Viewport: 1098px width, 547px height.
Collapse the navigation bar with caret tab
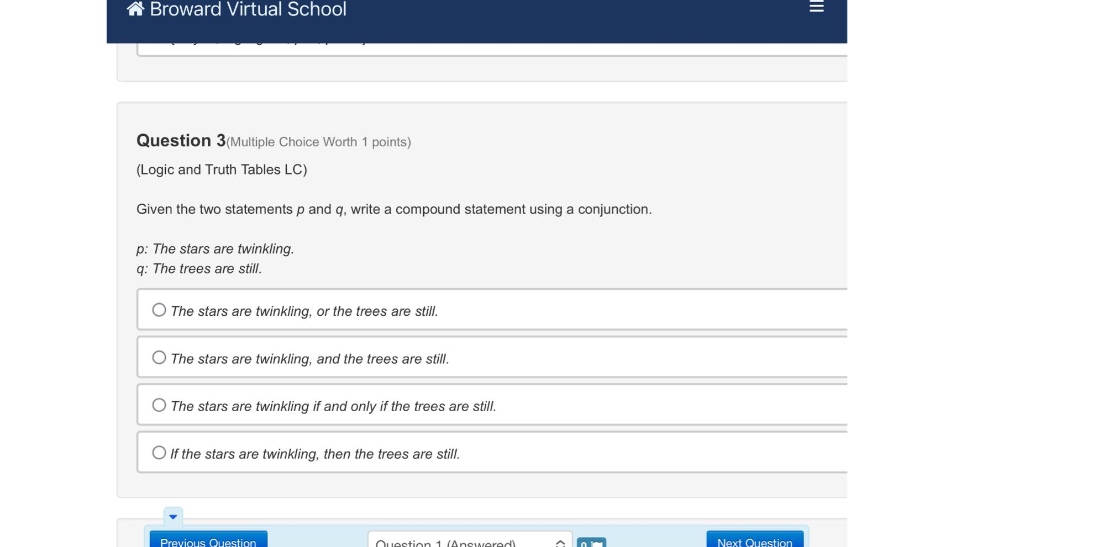pyautogui.click(x=173, y=517)
